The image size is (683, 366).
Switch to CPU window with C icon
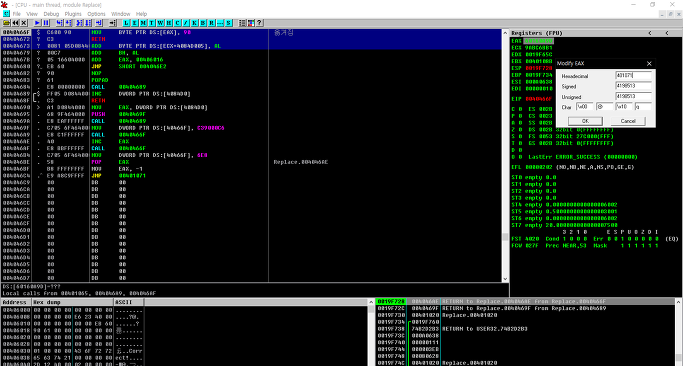177,23
